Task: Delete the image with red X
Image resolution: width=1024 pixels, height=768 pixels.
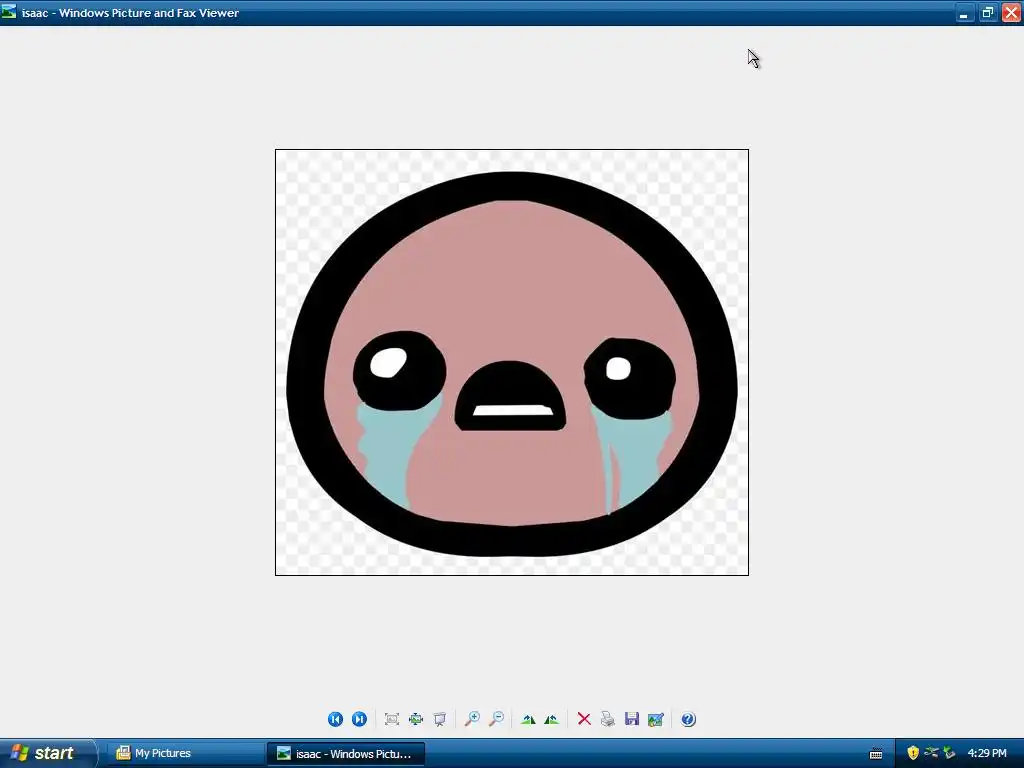Action: point(584,719)
